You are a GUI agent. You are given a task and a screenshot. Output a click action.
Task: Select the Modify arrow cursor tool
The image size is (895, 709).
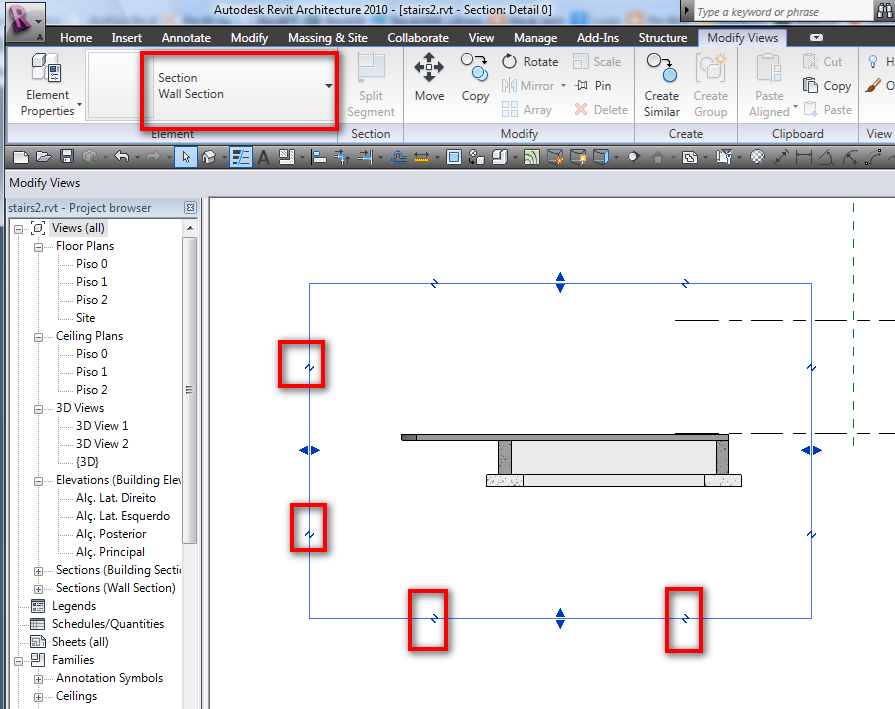coord(186,157)
